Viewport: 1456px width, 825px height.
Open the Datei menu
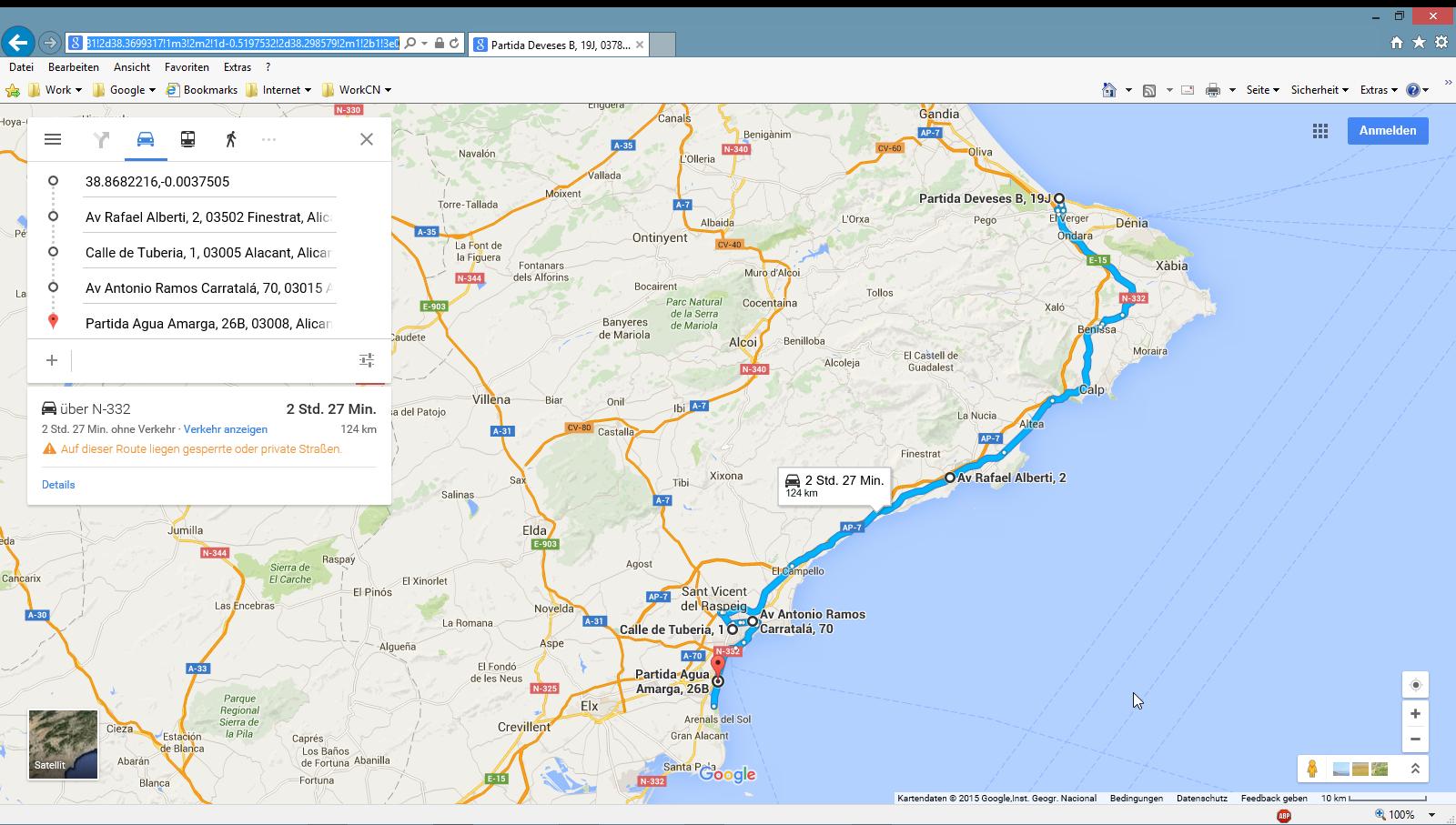[21, 67]
